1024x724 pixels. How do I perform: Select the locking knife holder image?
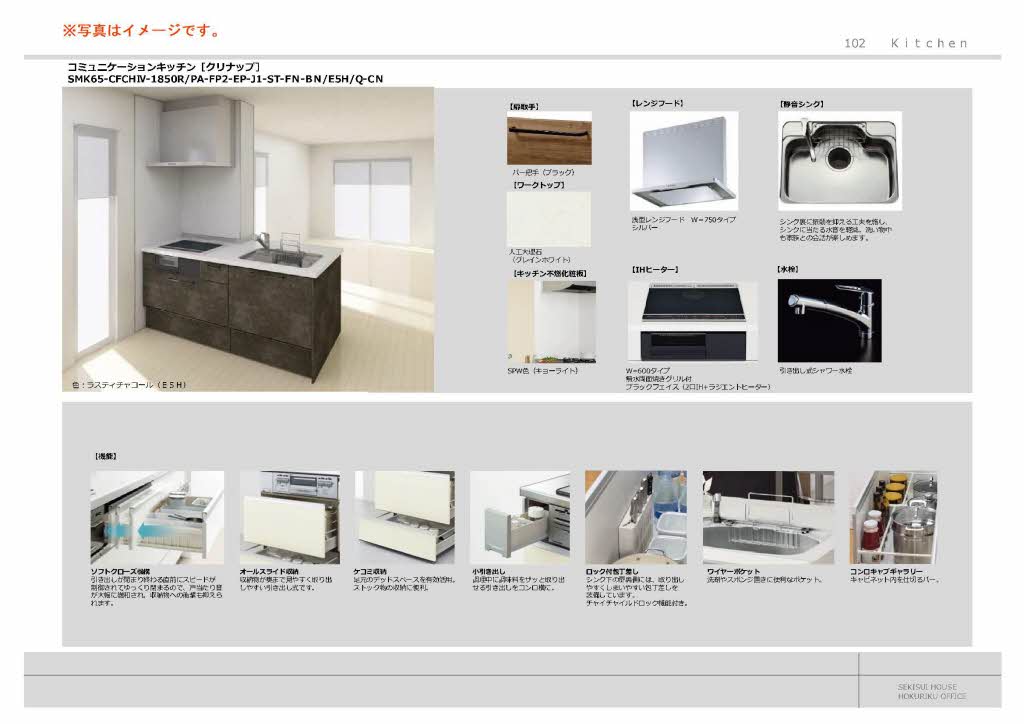(635, 516)
